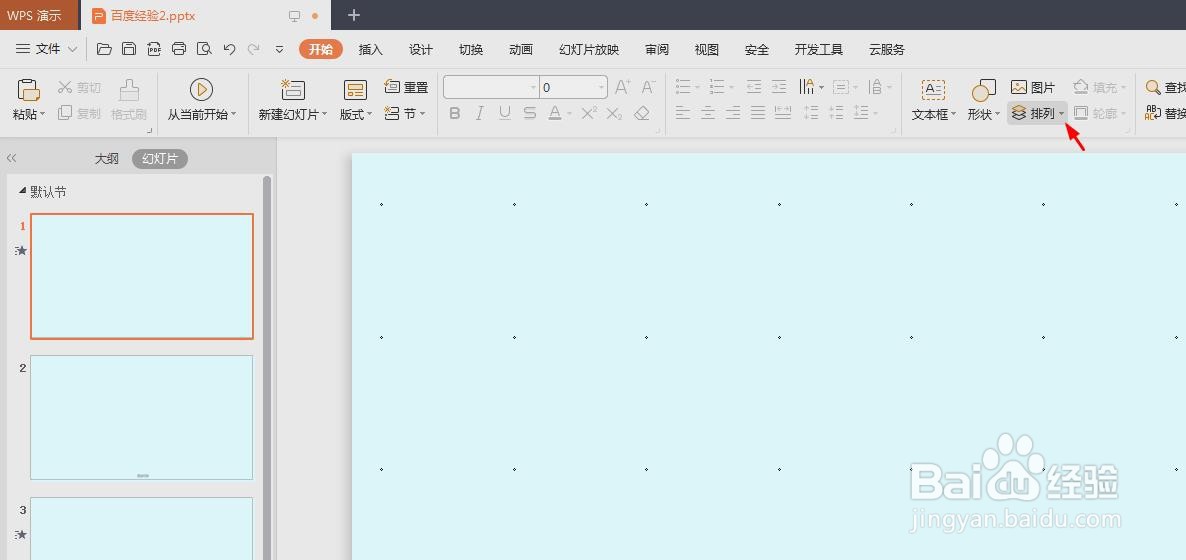Open the Slide Show (幻灯片放映) tab
The image size is (1186, 560).
click(x=588, y=50)
